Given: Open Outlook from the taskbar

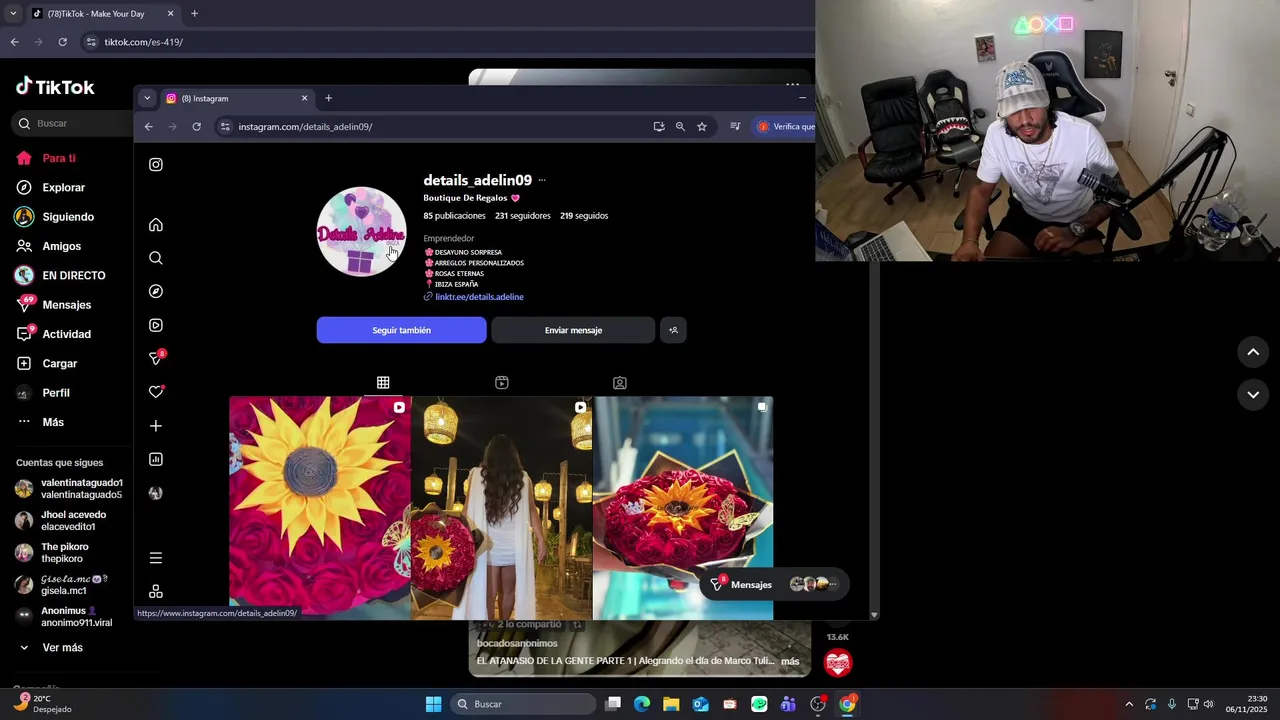Looking at the screenshot, I should coord(701,704).
